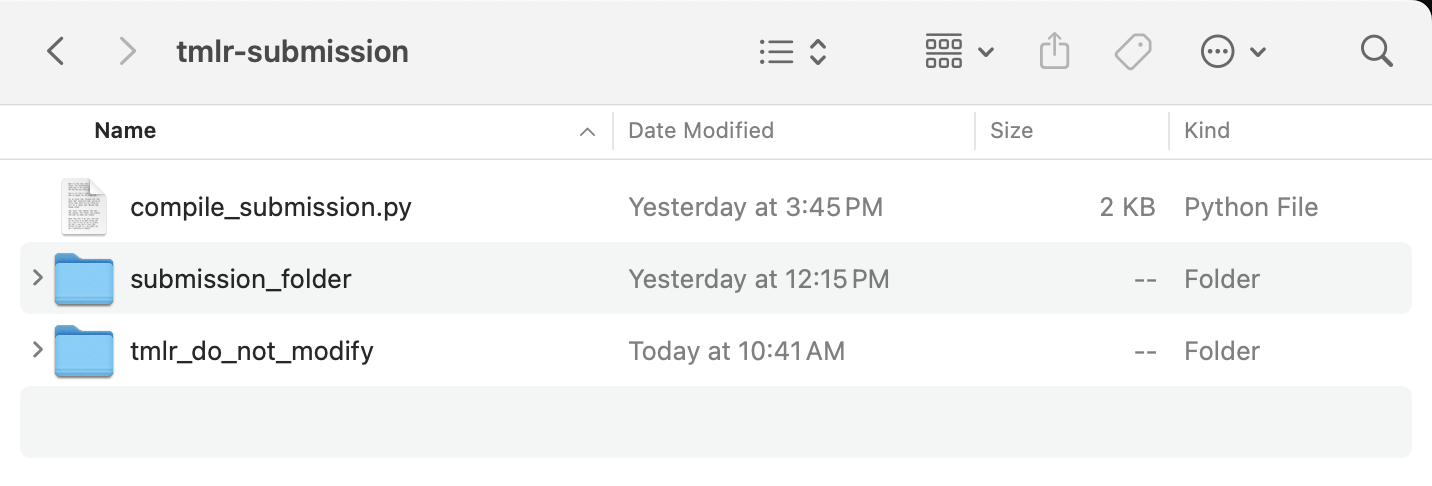Click the Search magnifier icon
Viewport: 1432px width, 486px height.
[x=1377, y=51]
